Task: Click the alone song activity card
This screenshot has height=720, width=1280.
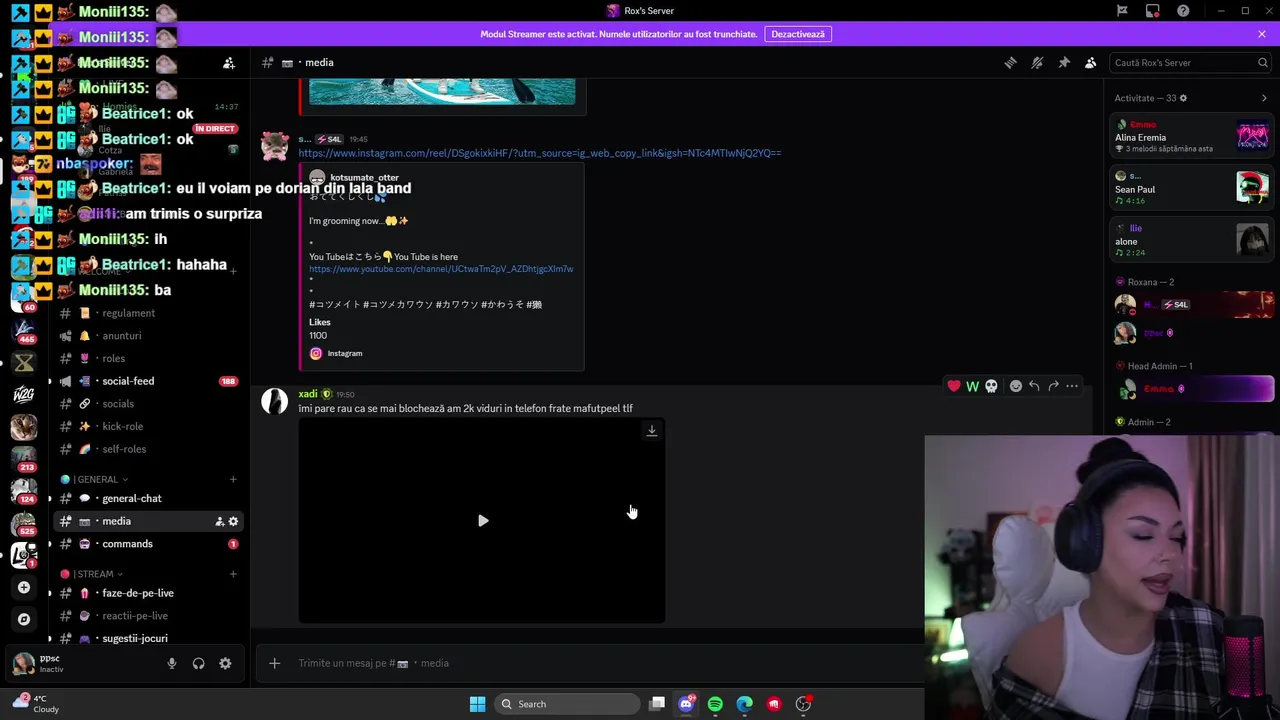Action: click(1192, 240)
